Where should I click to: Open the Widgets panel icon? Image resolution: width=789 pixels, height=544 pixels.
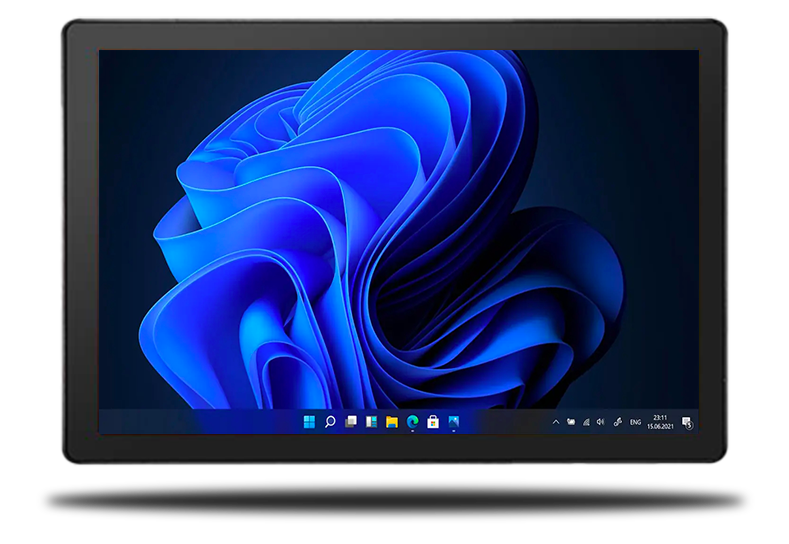point(371,423)
